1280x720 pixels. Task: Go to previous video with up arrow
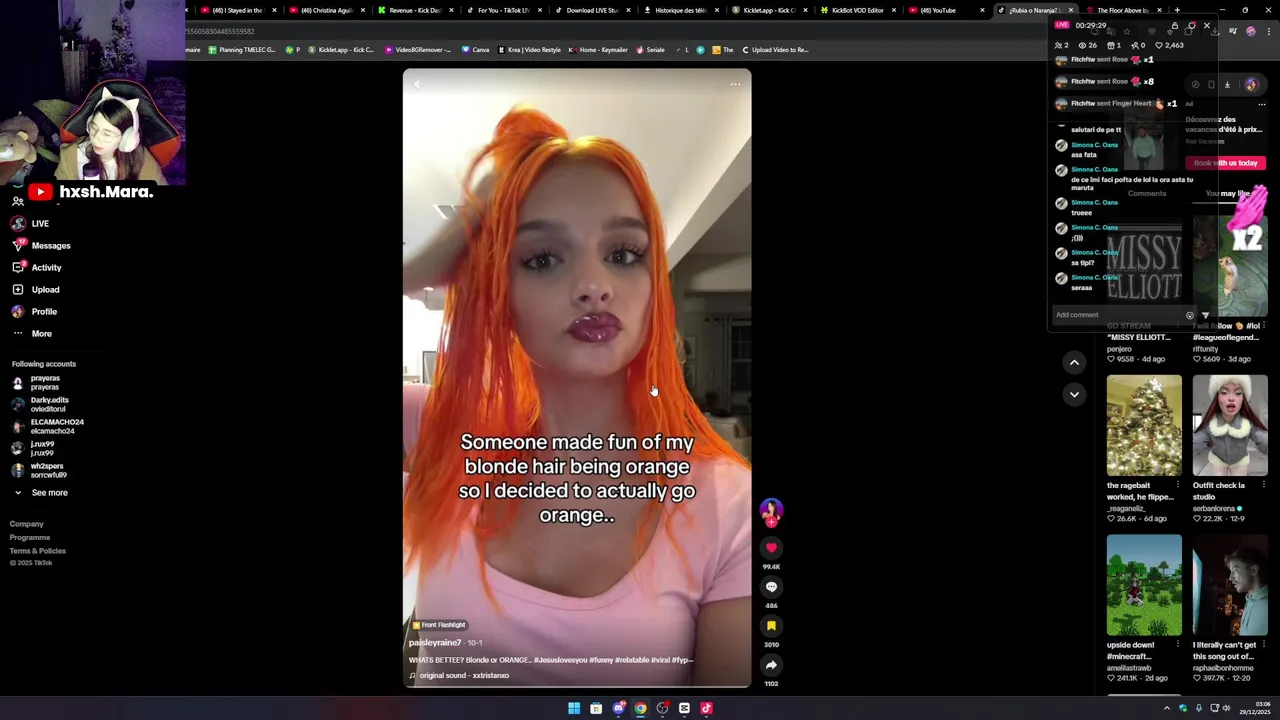click(1074, 362)
